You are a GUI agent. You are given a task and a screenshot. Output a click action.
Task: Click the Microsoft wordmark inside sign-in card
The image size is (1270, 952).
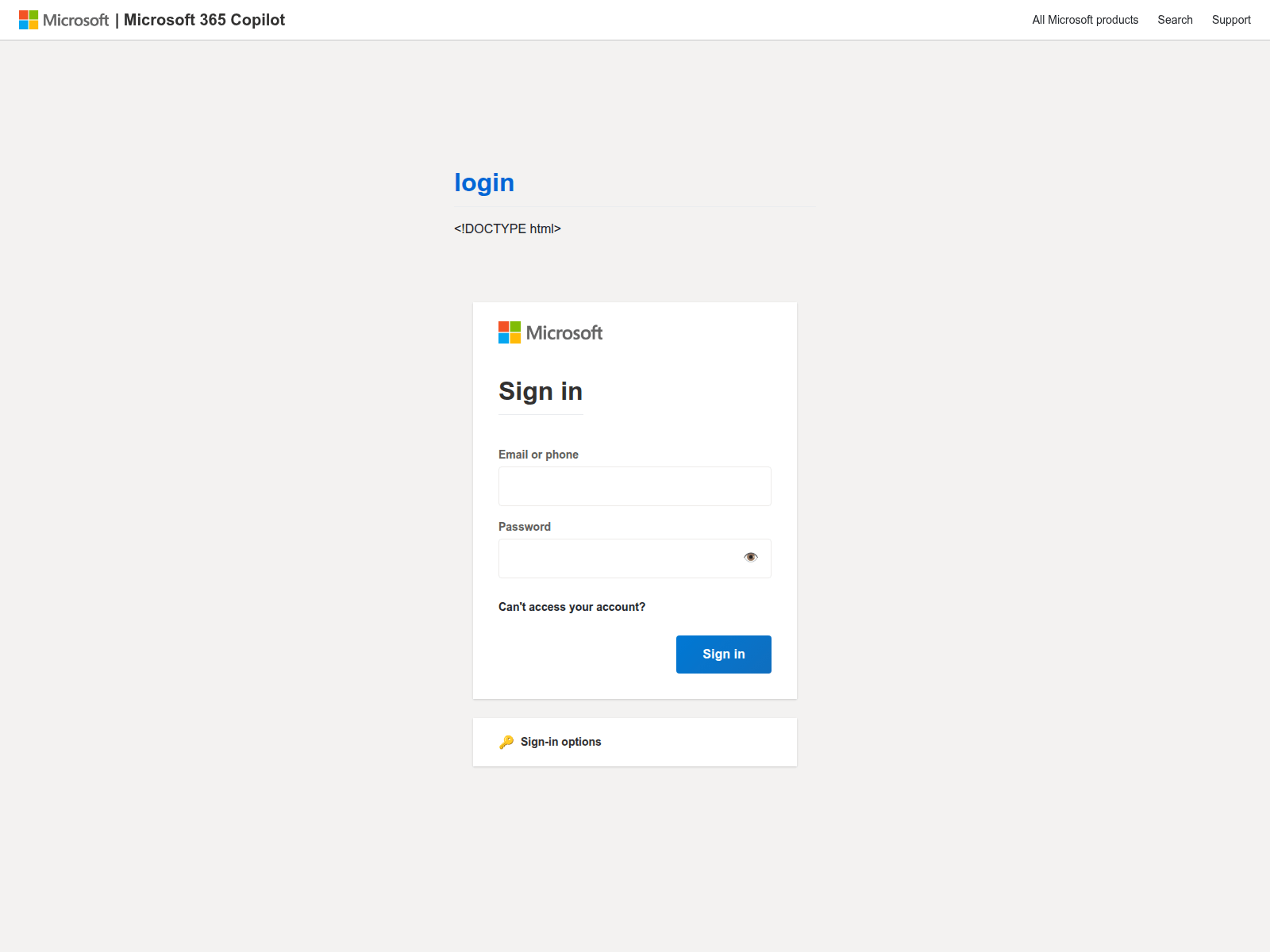pos(564,333)
